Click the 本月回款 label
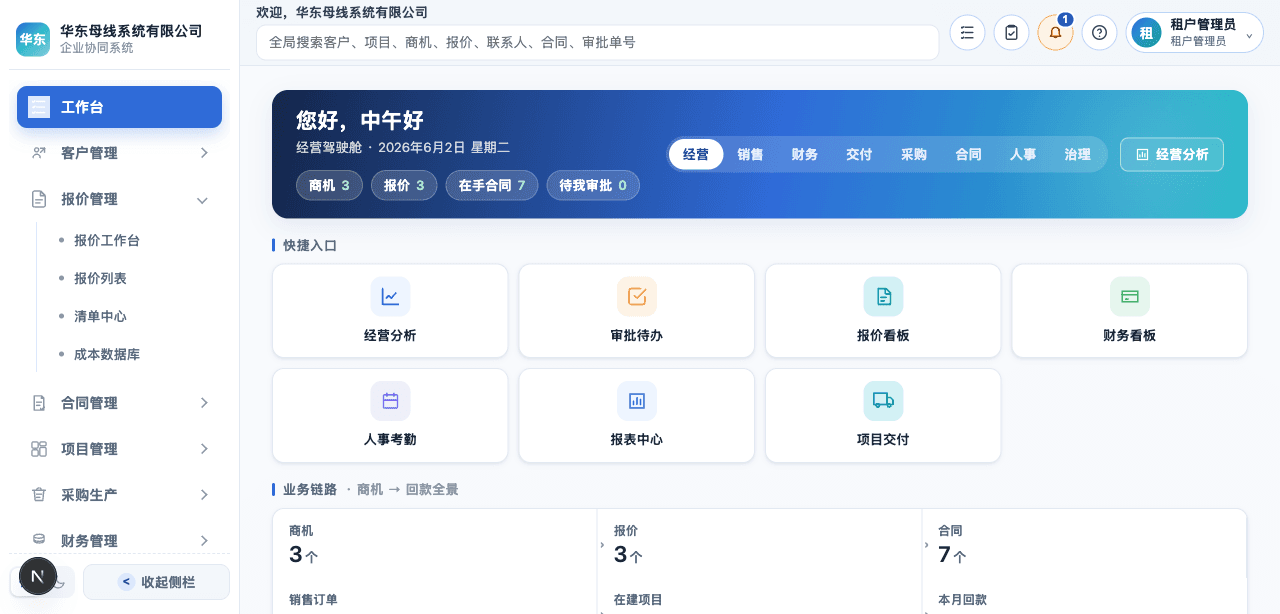 pyautogui.click(x=962, y=600)
